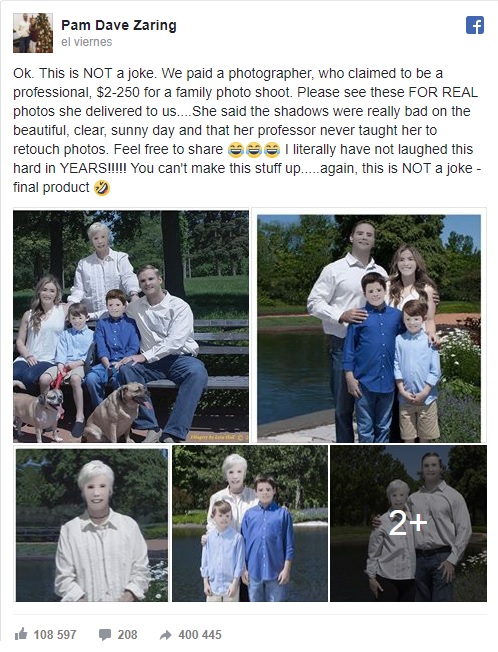Open the 400 445 shares count
The height and width of the screenshot is (652, 498).
pyautogui.click(x=200, y=635)
